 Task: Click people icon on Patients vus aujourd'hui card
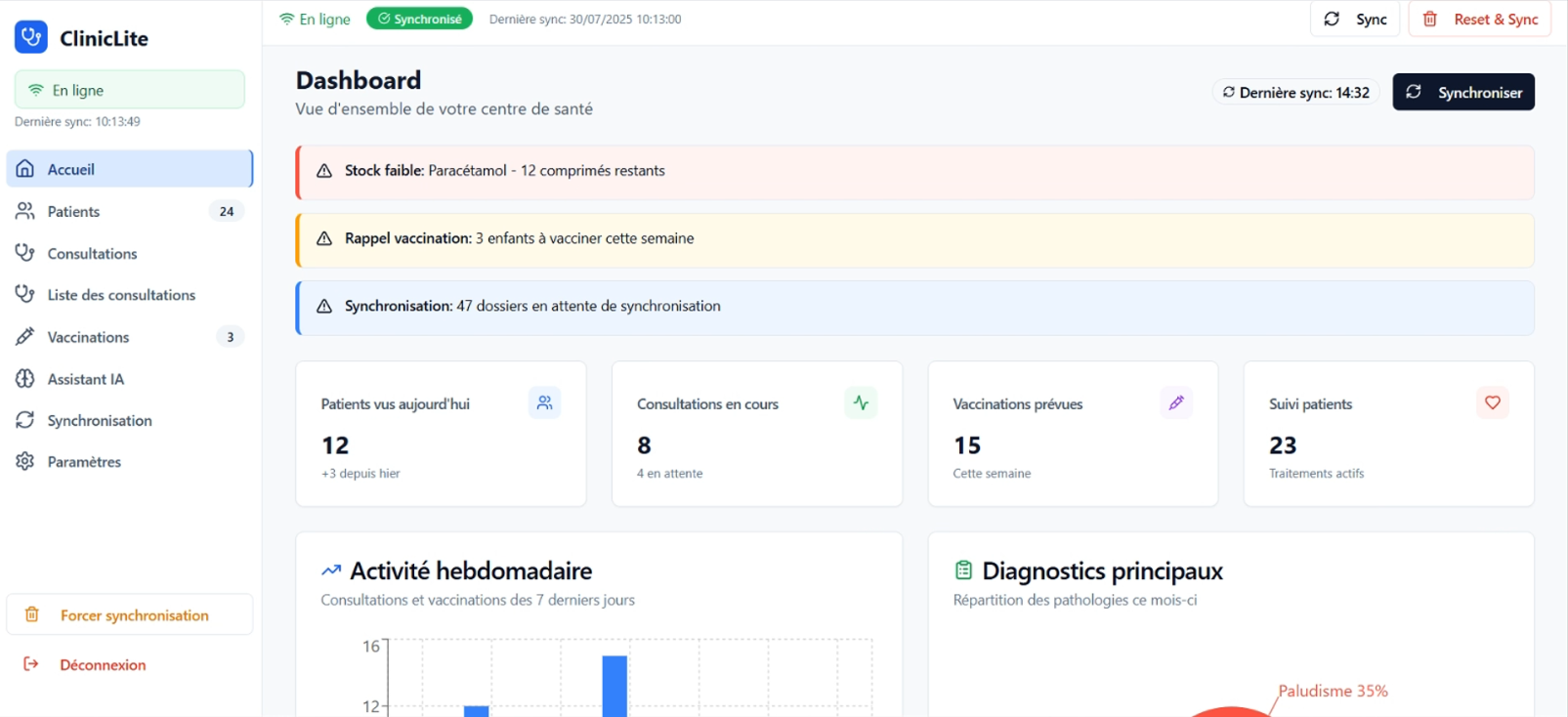coord(545,402)
